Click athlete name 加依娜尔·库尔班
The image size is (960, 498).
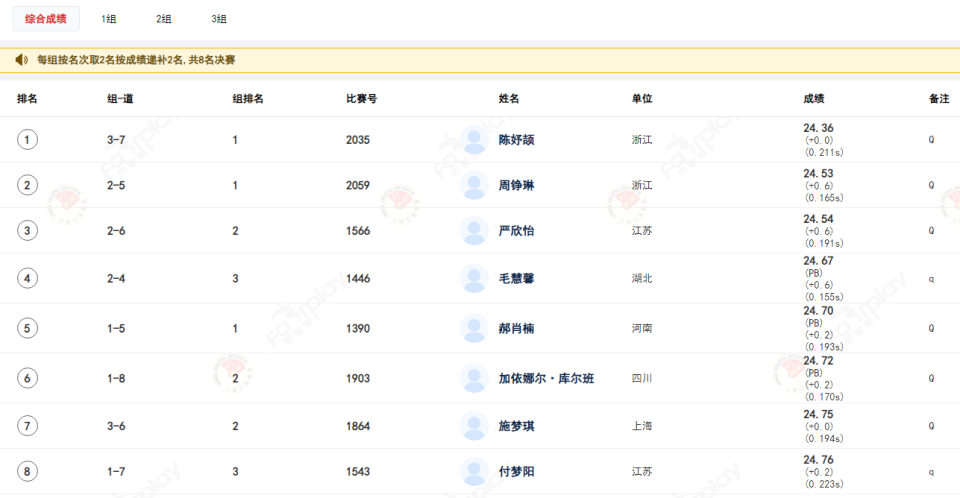[546, 378]
